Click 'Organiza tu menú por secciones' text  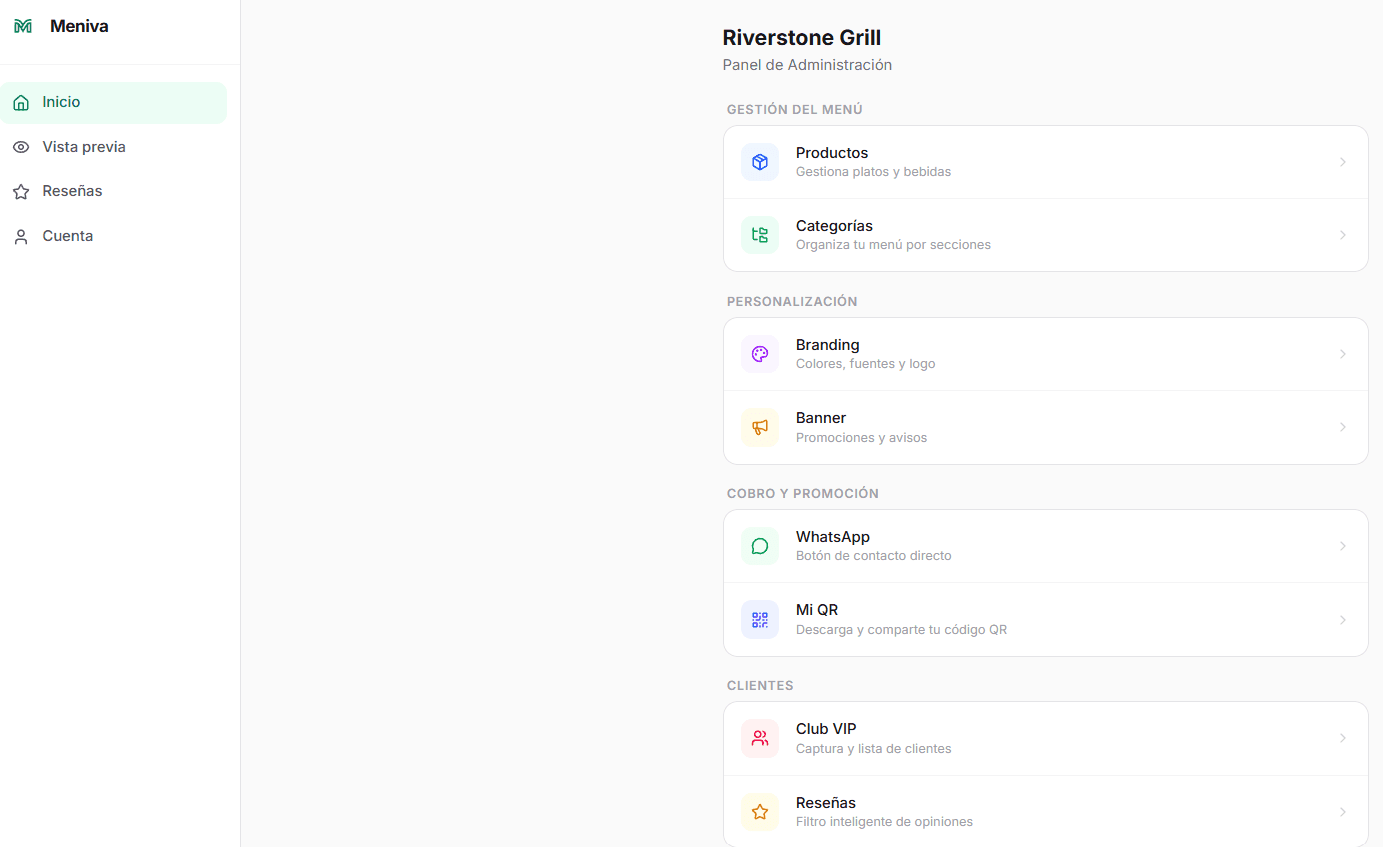[893, 245]
